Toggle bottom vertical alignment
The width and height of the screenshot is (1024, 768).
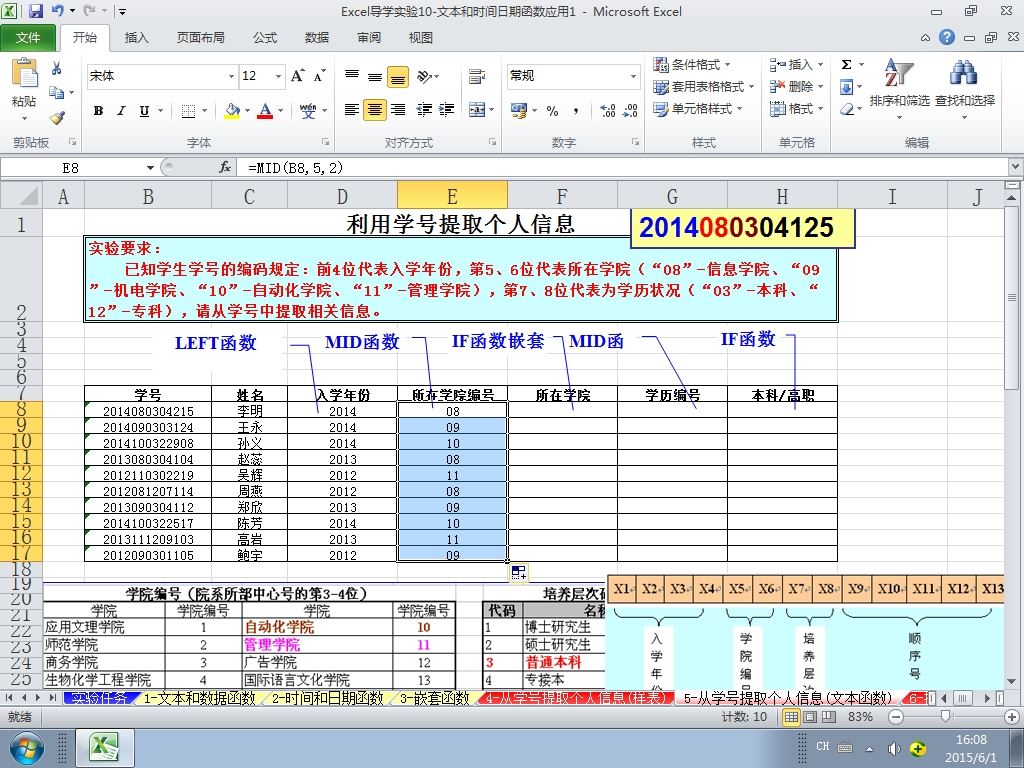(398, 77)
